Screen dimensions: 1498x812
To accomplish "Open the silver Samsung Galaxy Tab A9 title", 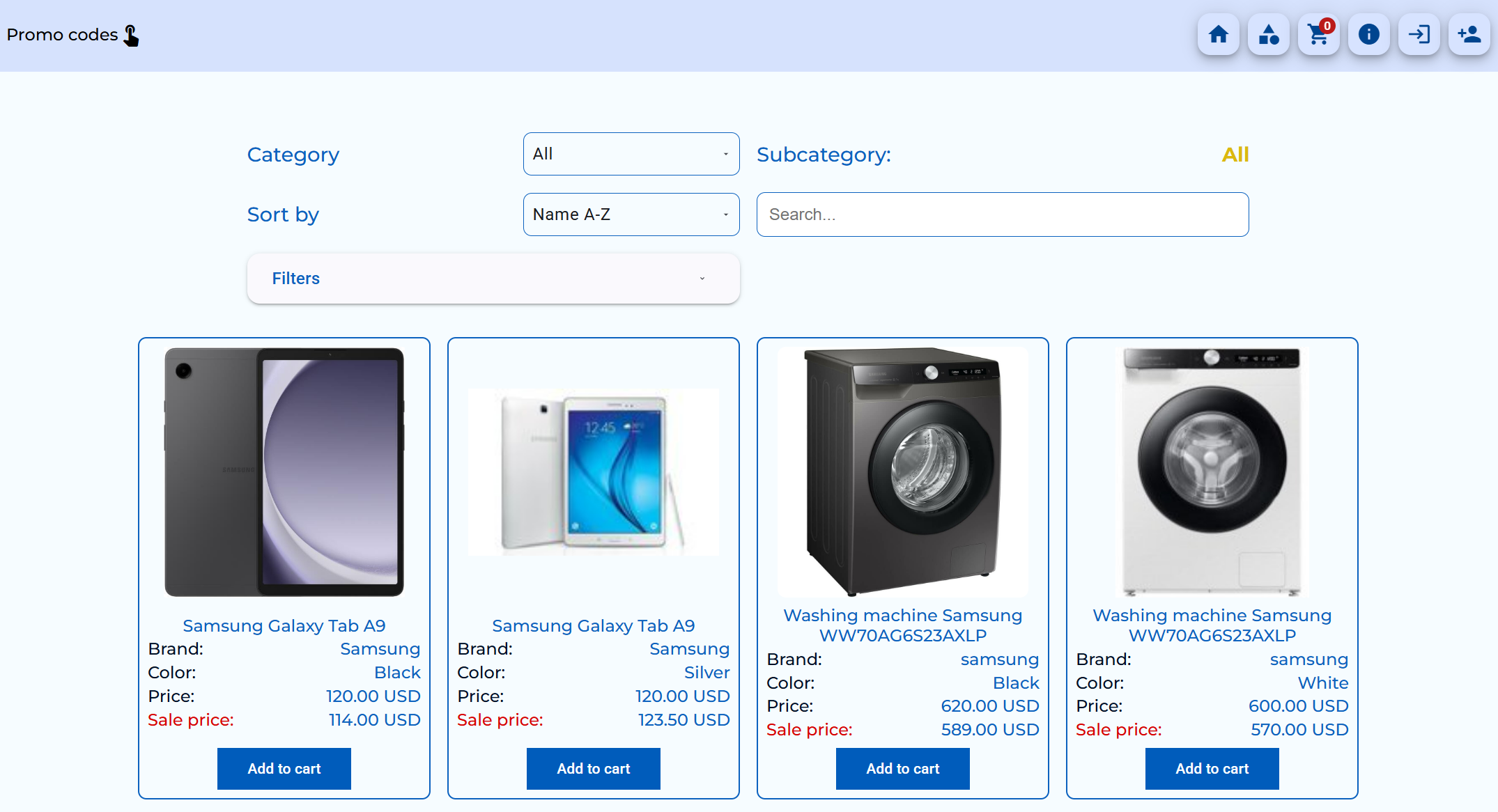I will pyautogui.click(x=594, y=625).
